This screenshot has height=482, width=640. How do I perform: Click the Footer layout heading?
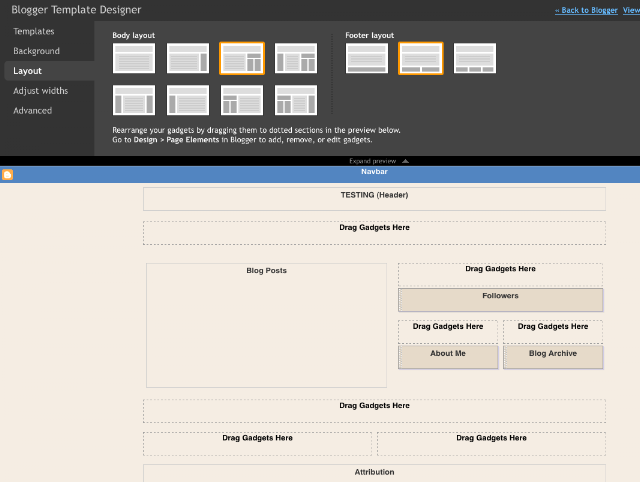(369, 36)
